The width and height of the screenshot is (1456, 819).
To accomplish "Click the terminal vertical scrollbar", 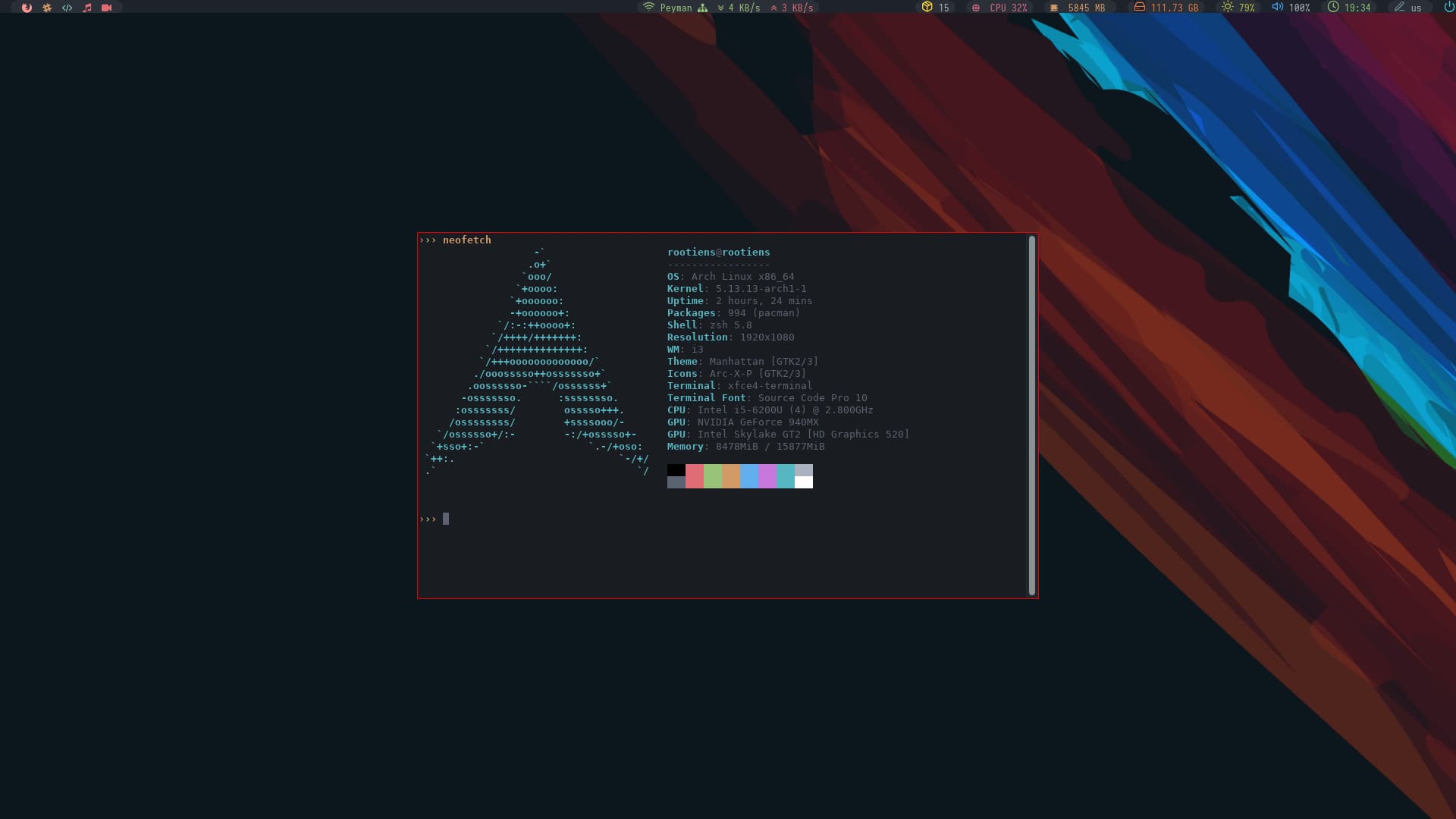I will coord(1031,416).
